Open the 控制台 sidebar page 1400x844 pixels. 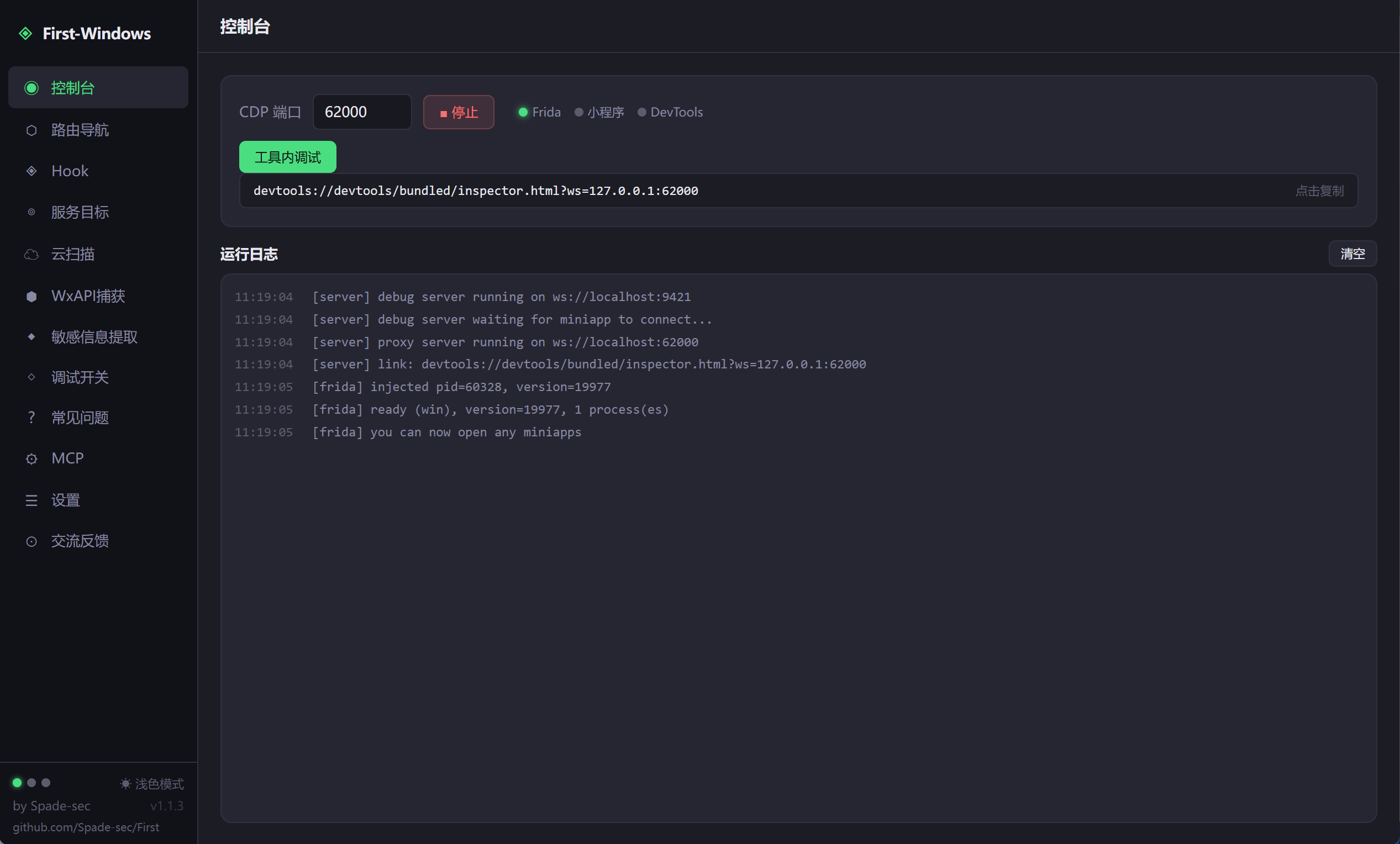(98, 87)
